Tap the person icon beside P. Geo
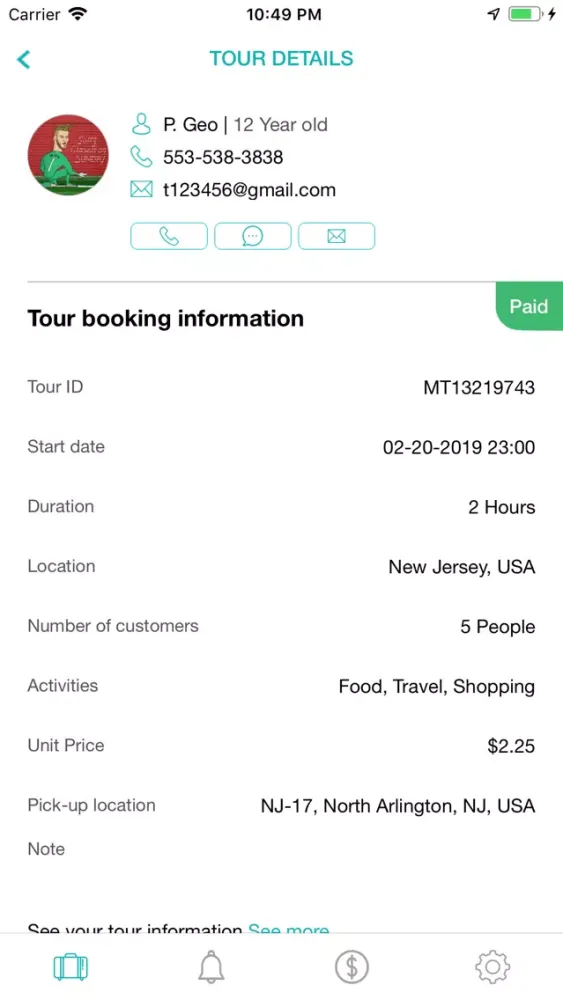The image size is (563, 1000). pyautogui.click(x=141, y=124)
